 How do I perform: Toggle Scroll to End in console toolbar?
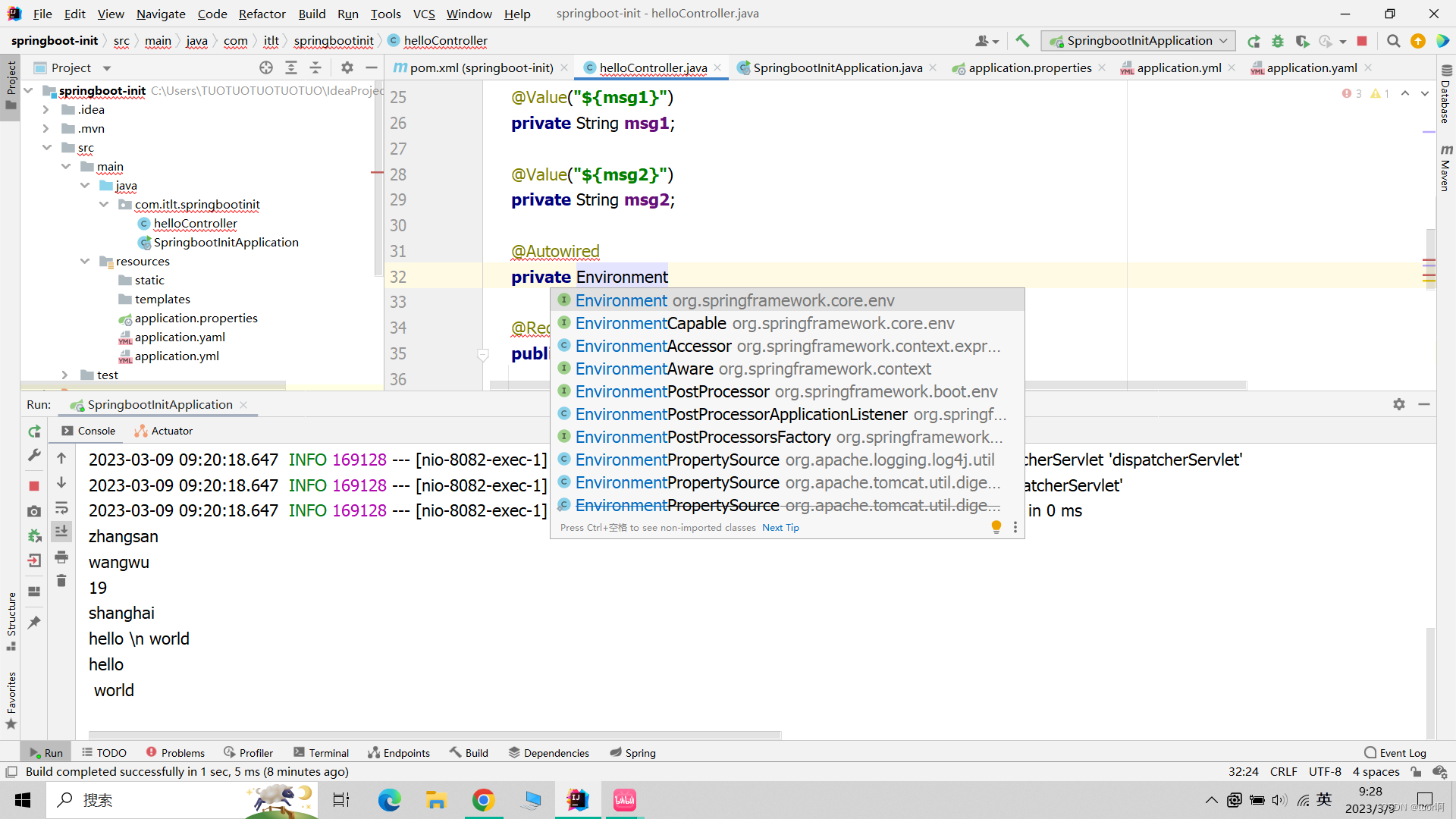coord(61,531)
